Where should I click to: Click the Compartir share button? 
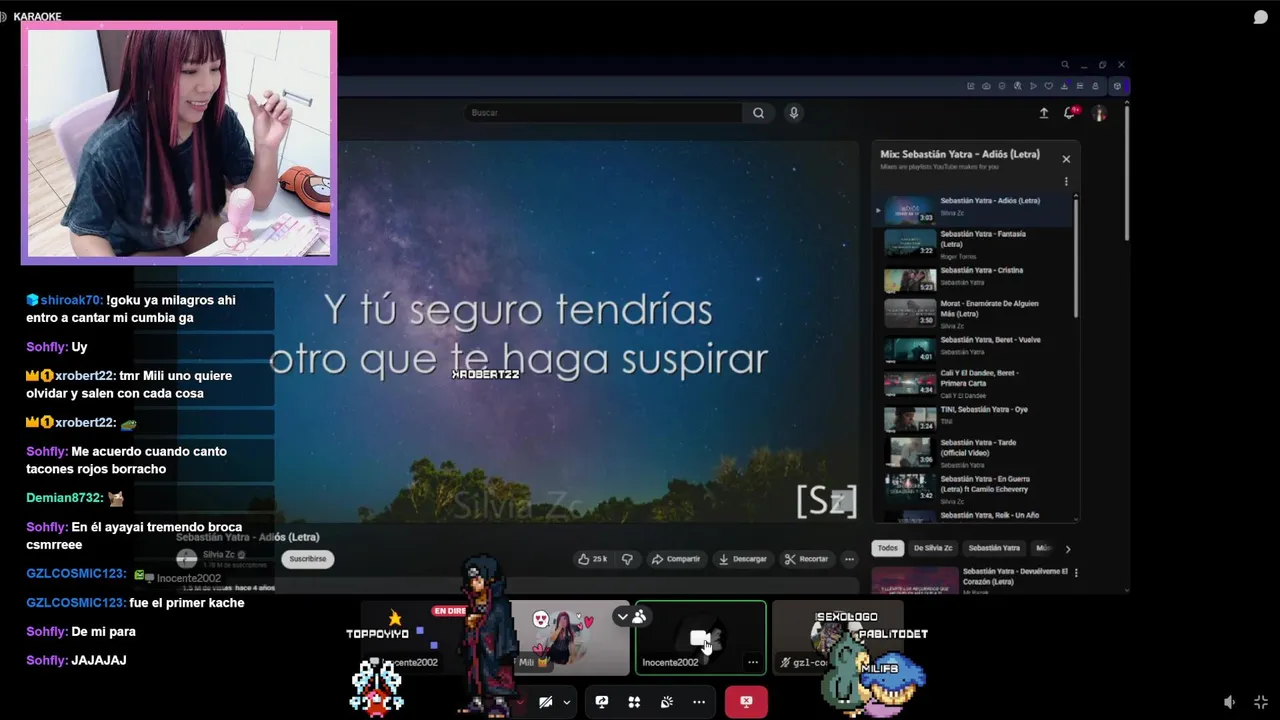(676, 559)
